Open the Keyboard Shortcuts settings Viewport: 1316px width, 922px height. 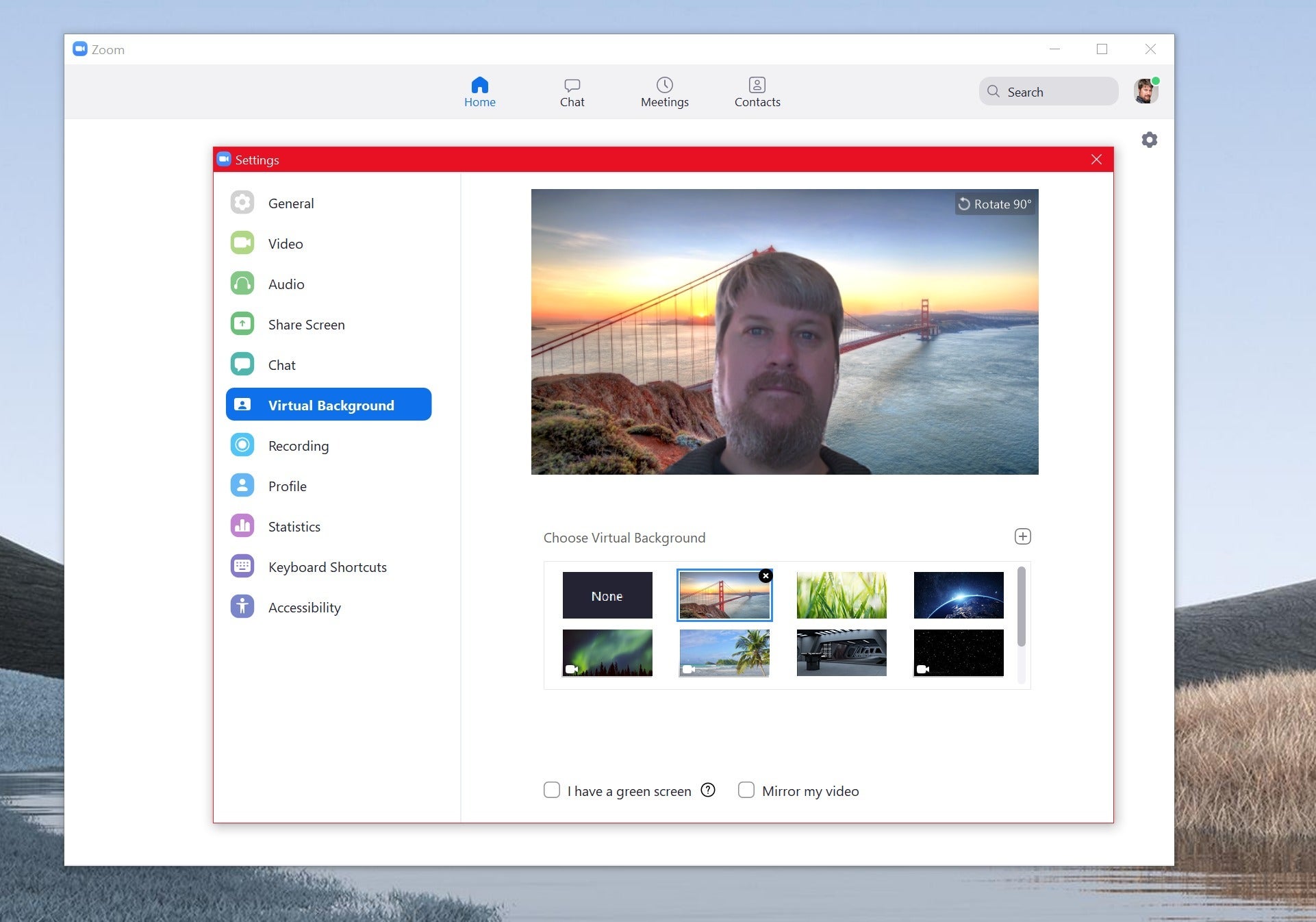pos(327,566)
